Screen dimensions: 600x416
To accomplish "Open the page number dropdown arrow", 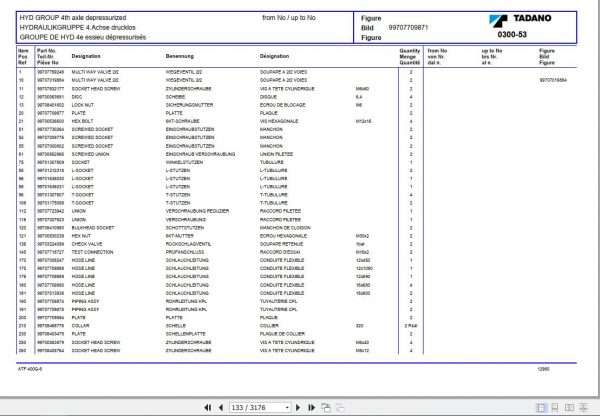I will click(287, 408).
